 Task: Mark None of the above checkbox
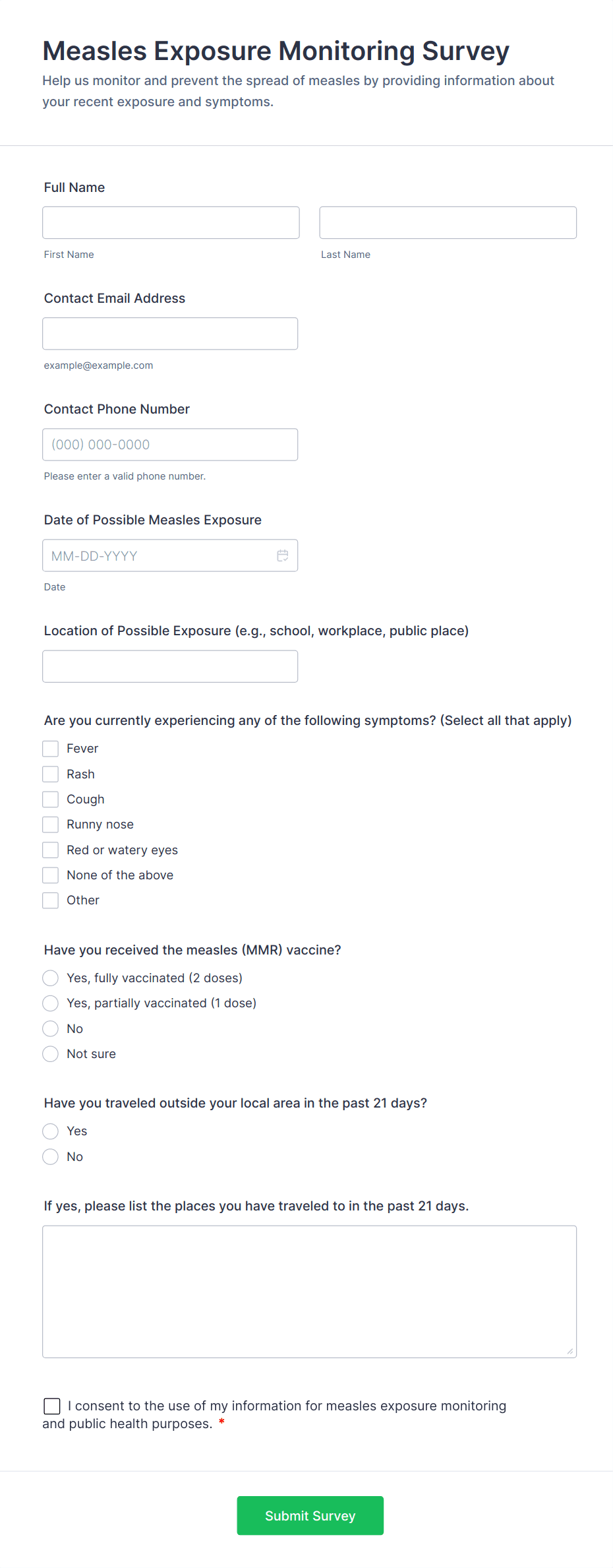click(x=50, y=875)
